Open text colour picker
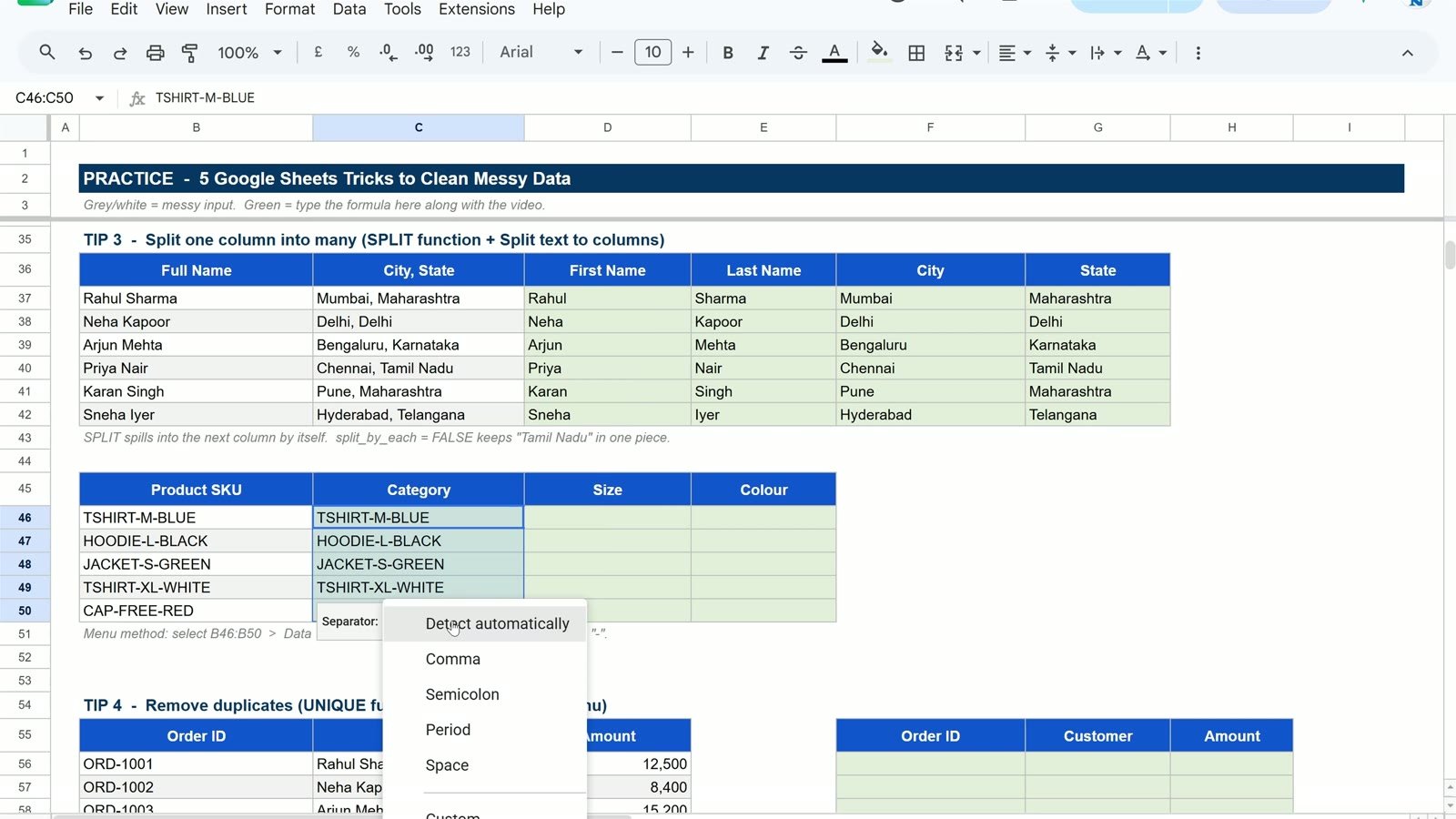The width and height of the screenshot is (1456, 819). pos(834,53)
